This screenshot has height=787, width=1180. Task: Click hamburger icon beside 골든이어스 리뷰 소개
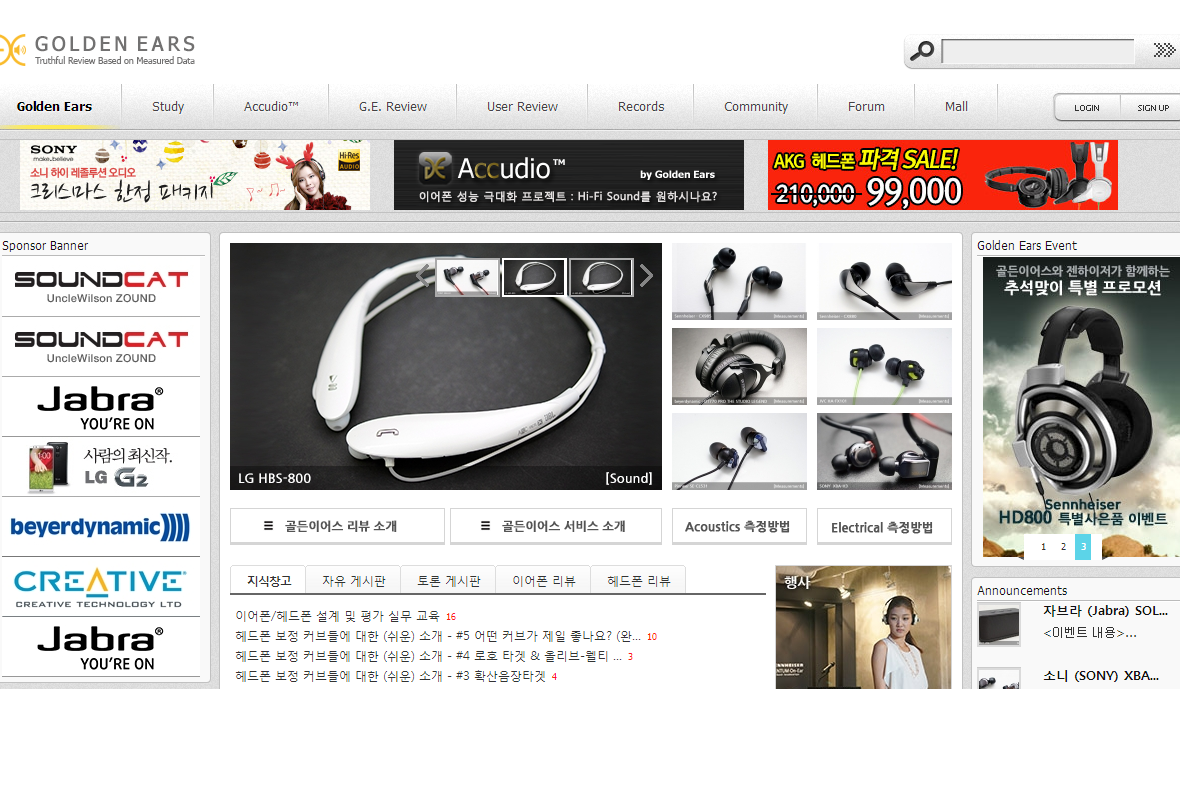tap(268, 526)
